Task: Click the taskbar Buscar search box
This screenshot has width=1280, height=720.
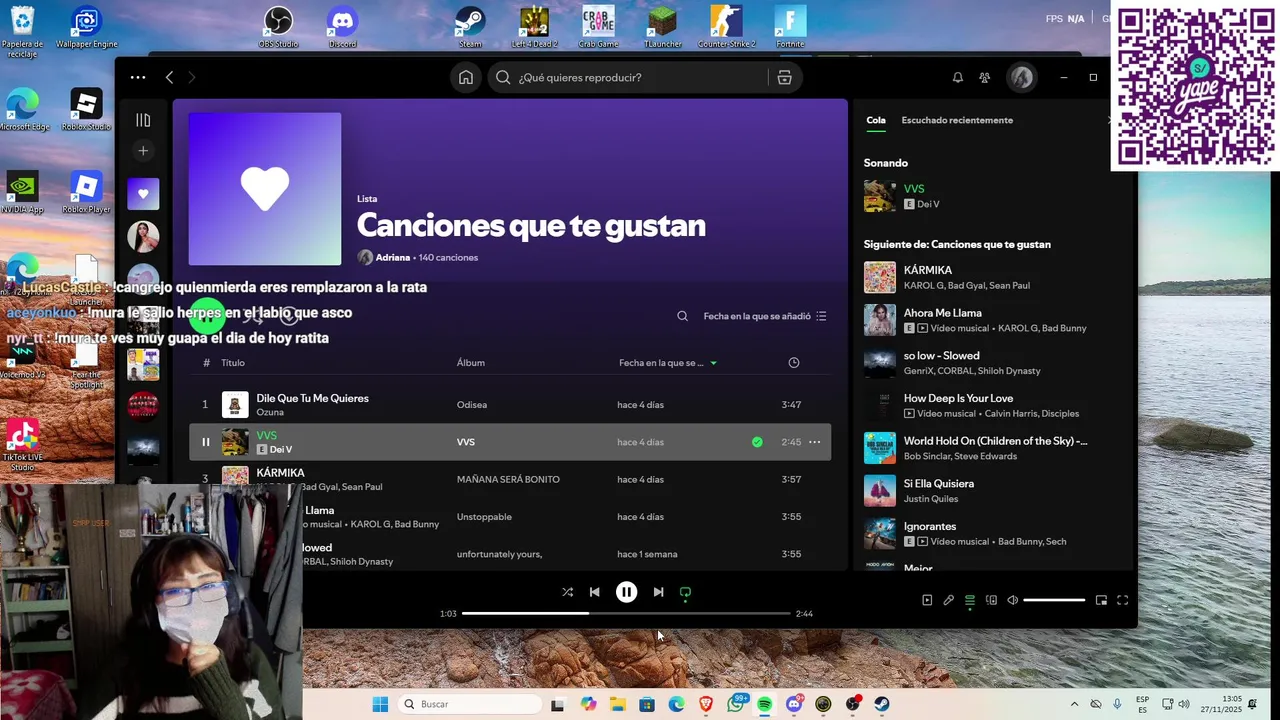Action: click(x=470, y=704)
